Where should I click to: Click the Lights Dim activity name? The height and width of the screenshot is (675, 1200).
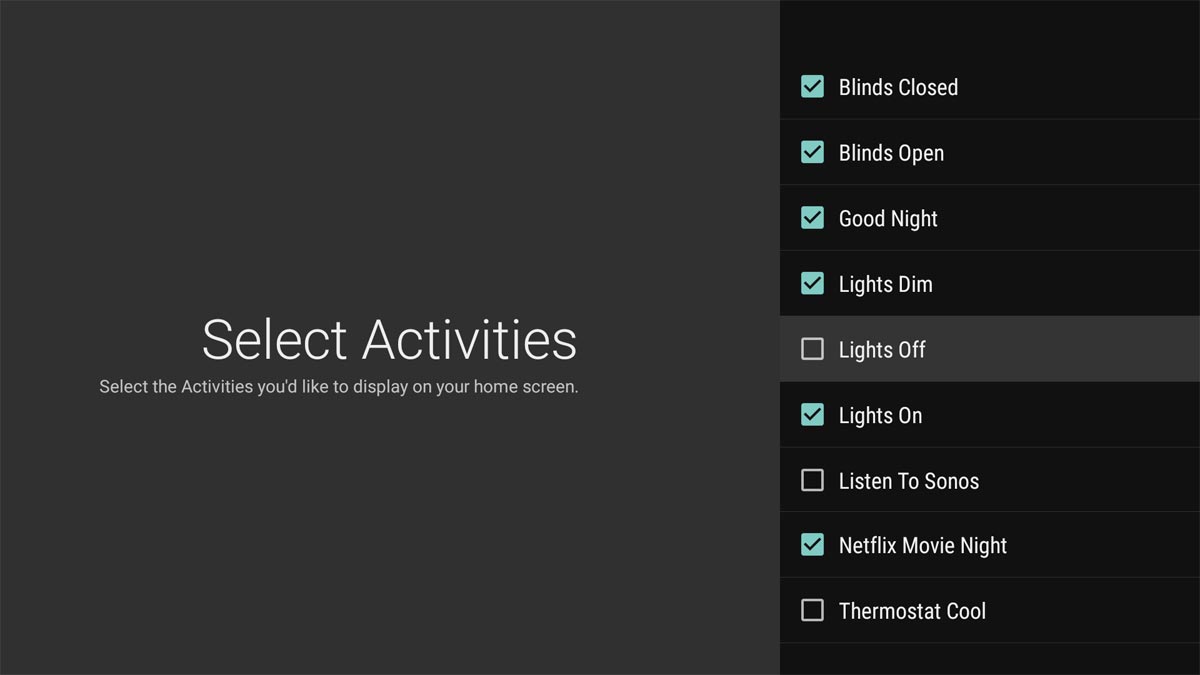click(885, 285)
